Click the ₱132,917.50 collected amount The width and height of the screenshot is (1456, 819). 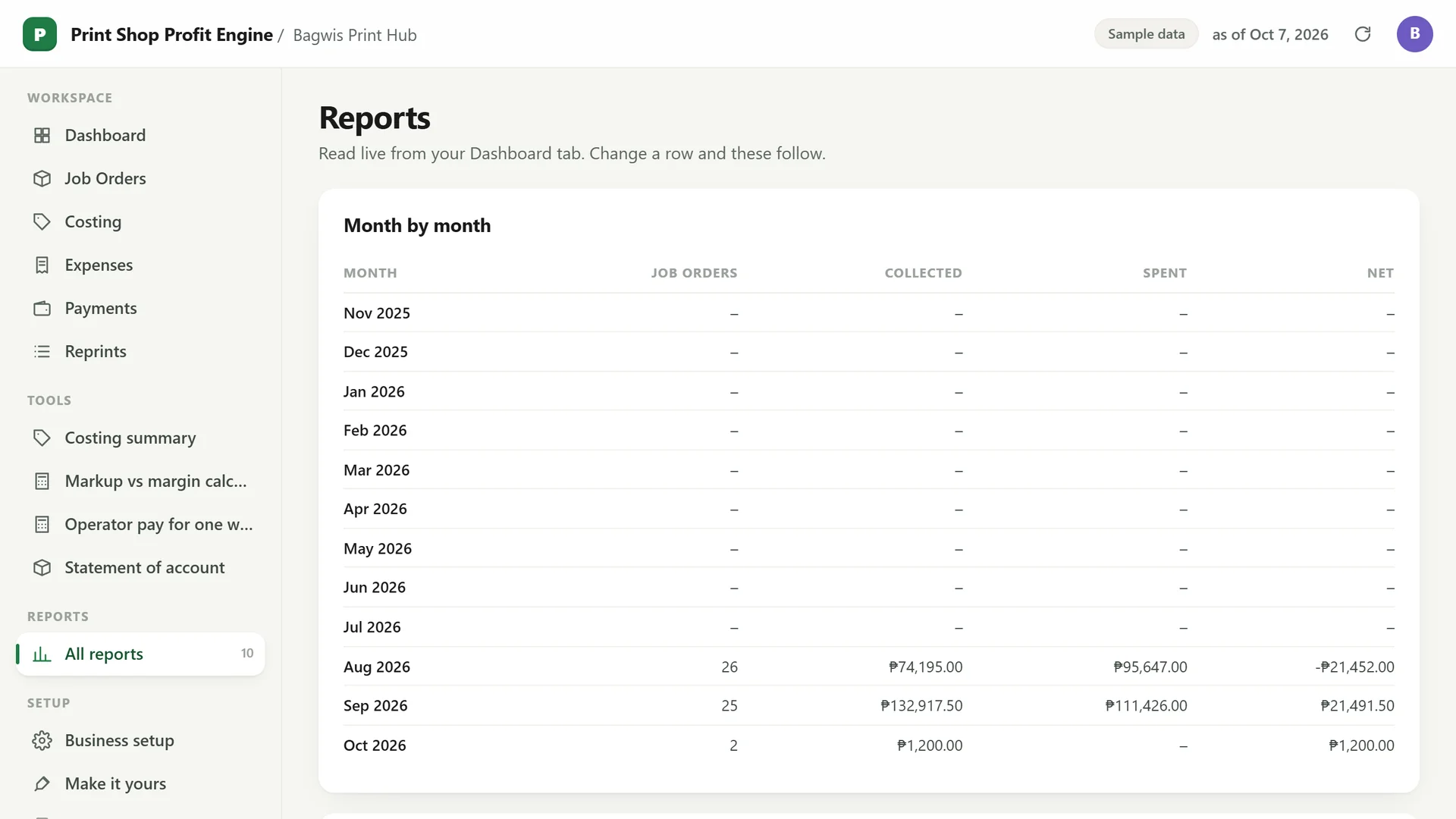[921, 706]
